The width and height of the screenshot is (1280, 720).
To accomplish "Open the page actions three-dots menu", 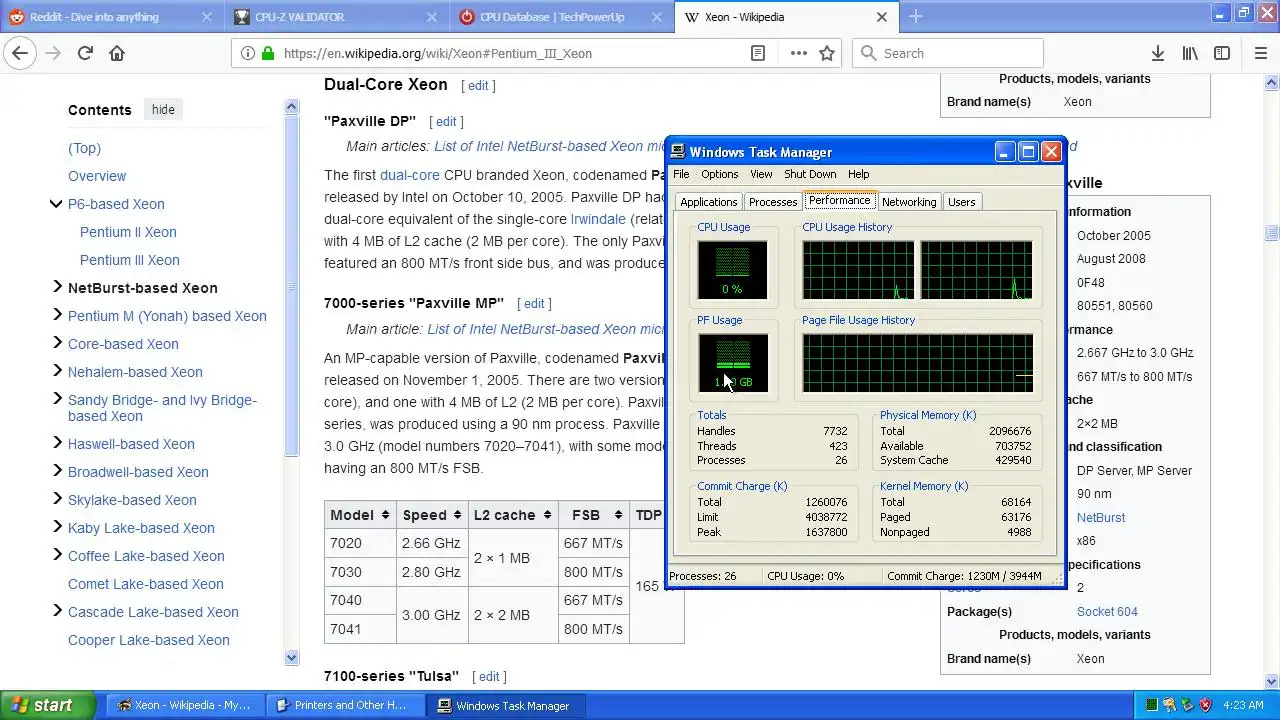I will [798, 53].
